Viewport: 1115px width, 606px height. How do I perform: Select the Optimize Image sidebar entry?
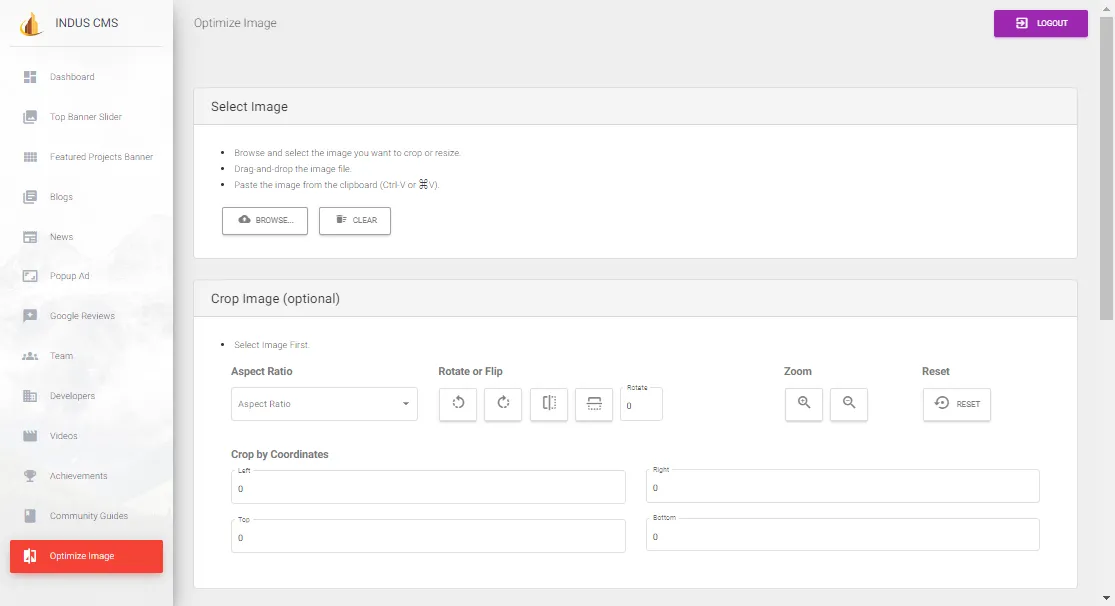pyautogui.click(x=86, y=556)
